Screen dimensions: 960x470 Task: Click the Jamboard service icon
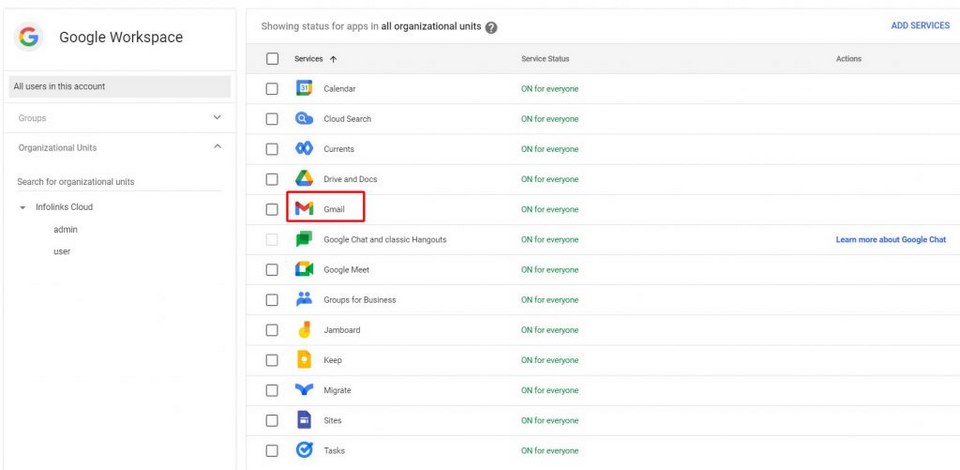pos(304,330)
